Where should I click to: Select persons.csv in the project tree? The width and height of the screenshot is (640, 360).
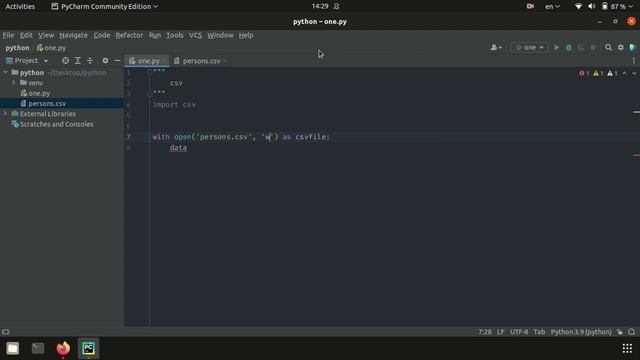(47, 104)
